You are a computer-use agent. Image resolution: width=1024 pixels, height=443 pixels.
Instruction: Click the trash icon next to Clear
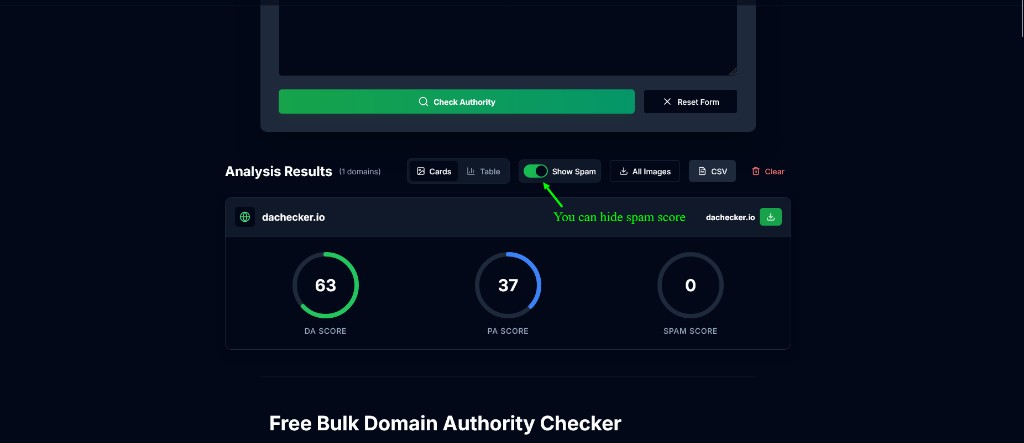(756, 171)
